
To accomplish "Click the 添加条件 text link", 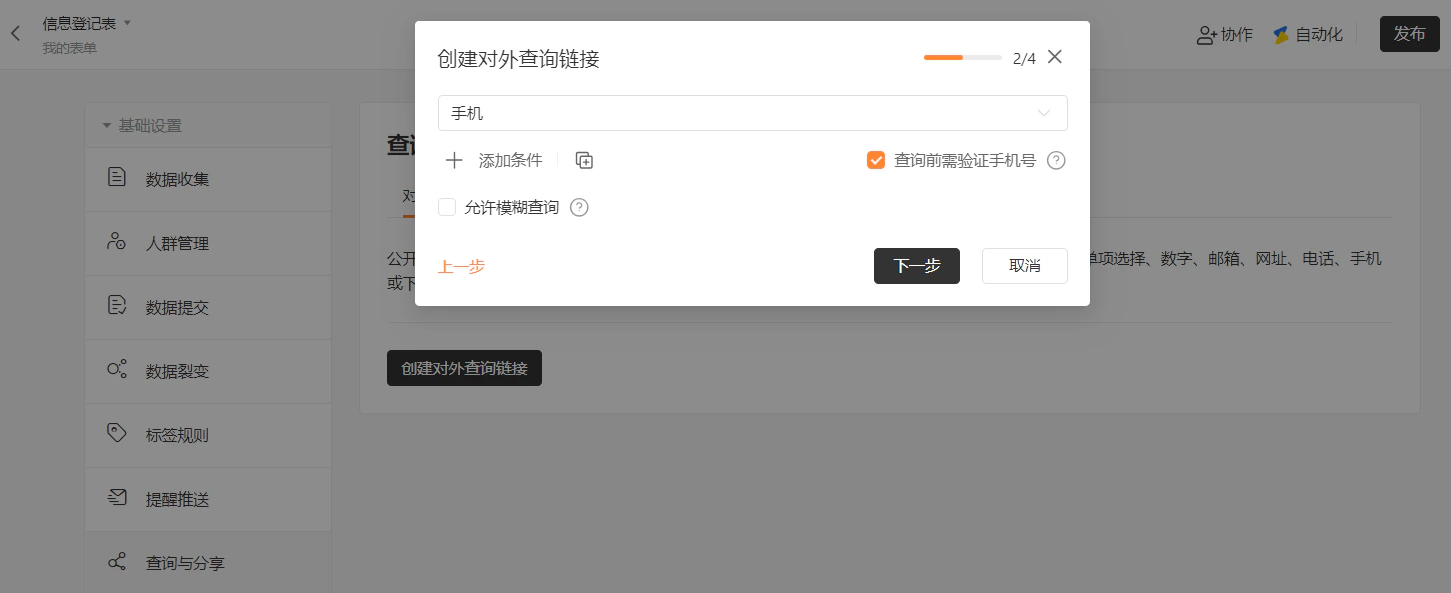I will tap(510, 160).
